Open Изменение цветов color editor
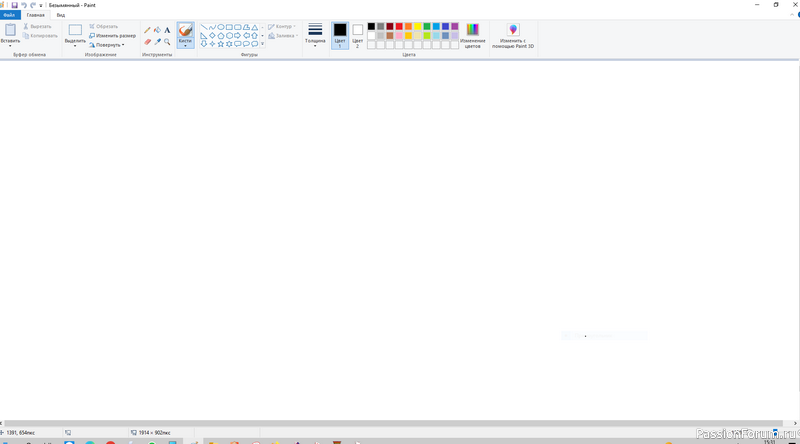The width and height of the screenshot is (800, 444). (473, 36)
